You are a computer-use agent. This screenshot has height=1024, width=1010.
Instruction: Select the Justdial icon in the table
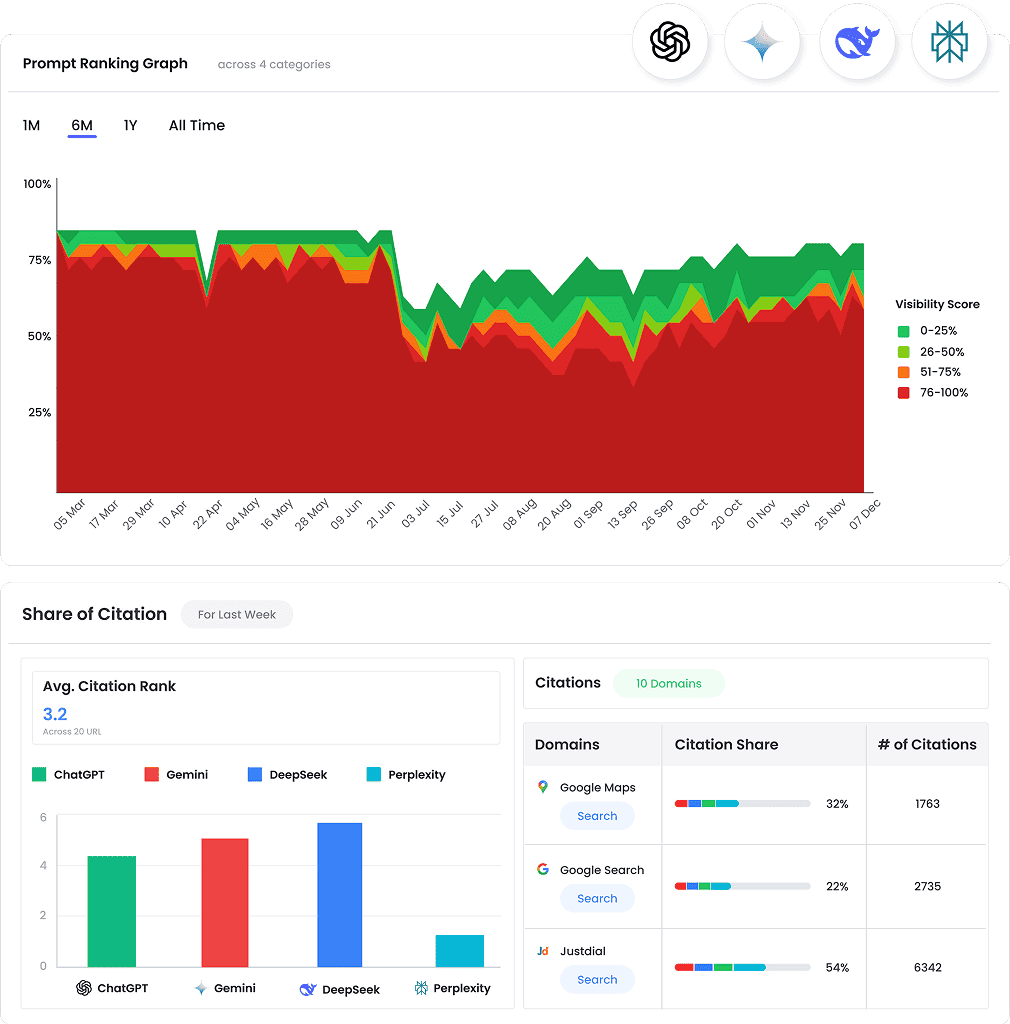point(543,951)
